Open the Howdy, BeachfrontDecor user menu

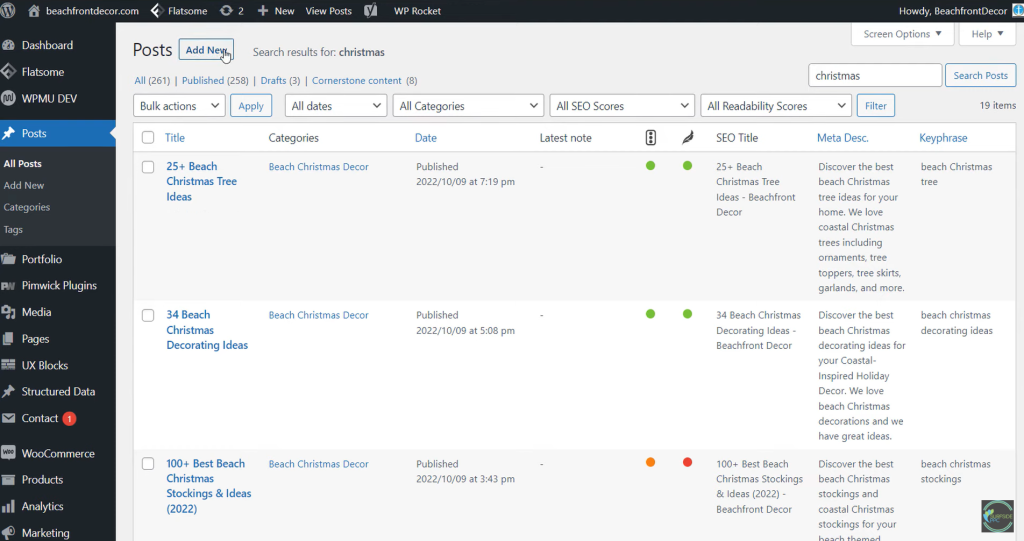[x=960, y=10]
